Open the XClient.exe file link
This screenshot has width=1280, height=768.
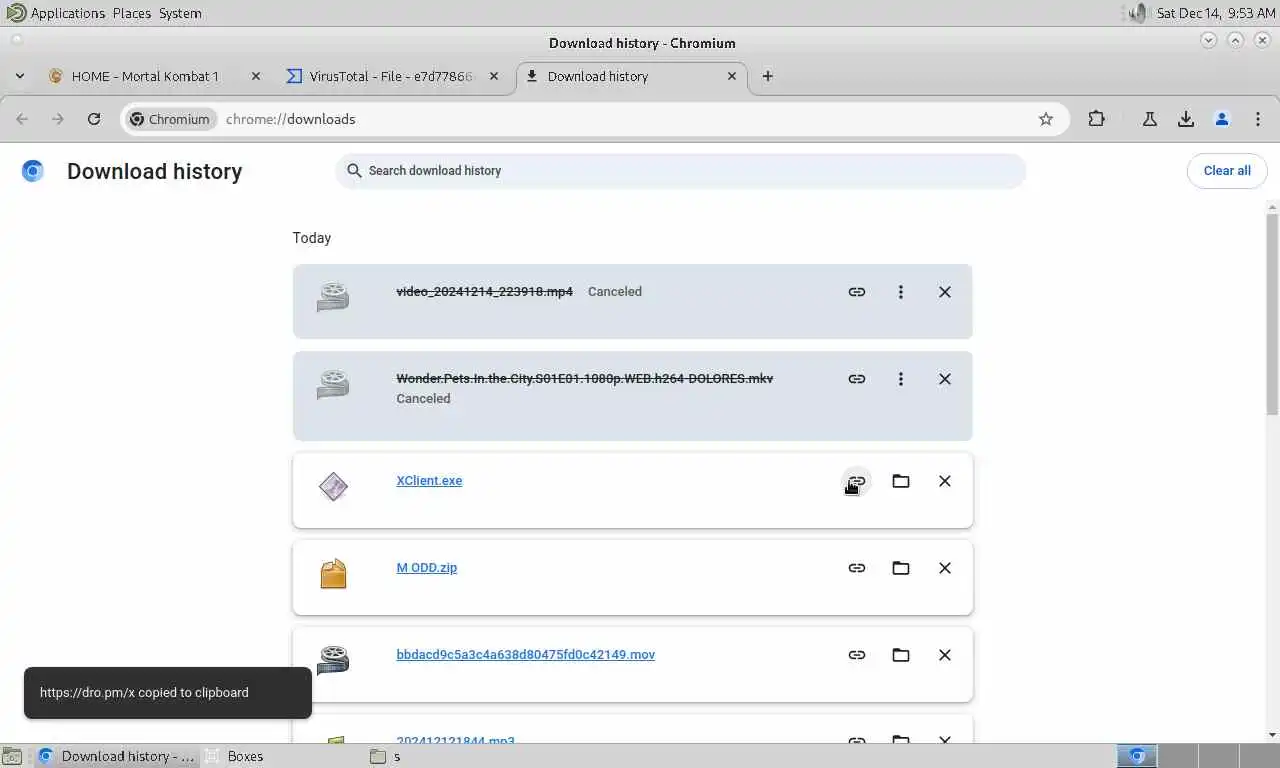pos(429,481)
